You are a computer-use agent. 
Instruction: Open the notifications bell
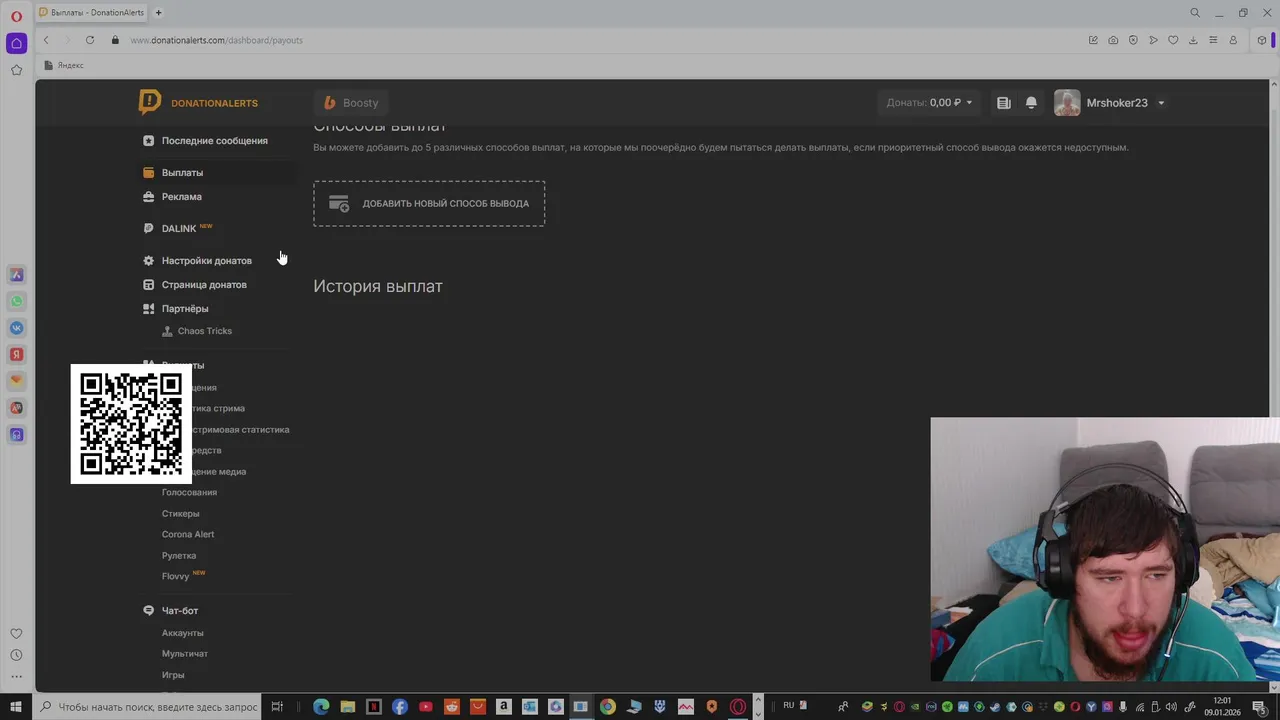[x=1031, y=103]
